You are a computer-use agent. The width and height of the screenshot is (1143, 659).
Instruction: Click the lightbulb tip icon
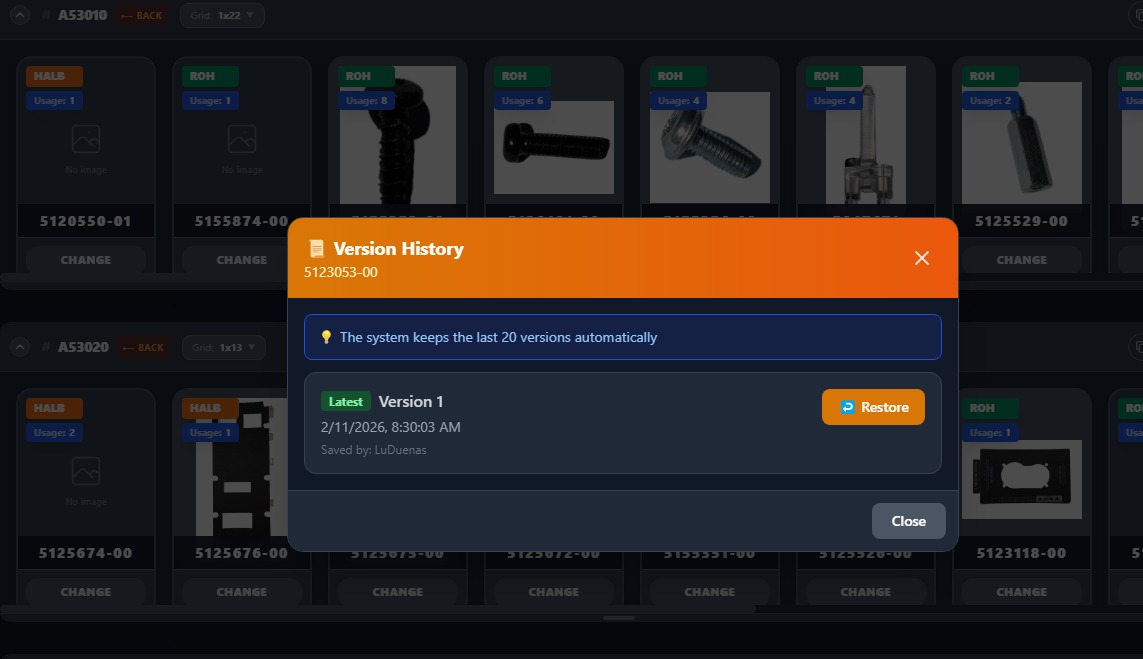(326, 337)
